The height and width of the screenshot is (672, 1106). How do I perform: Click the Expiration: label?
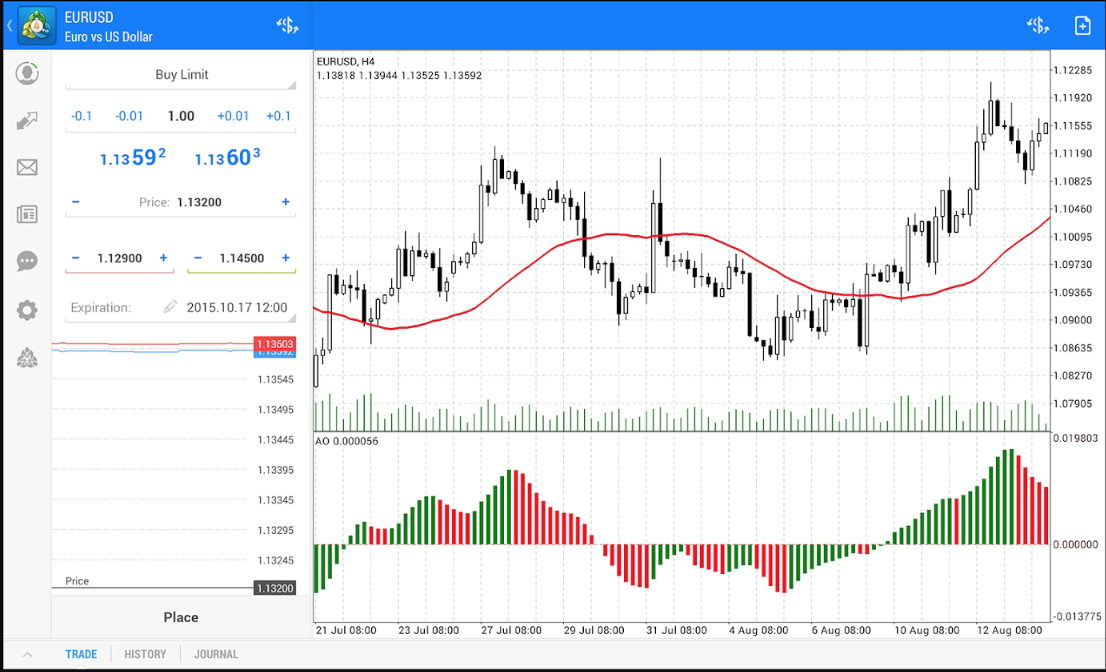coord(100,307)
